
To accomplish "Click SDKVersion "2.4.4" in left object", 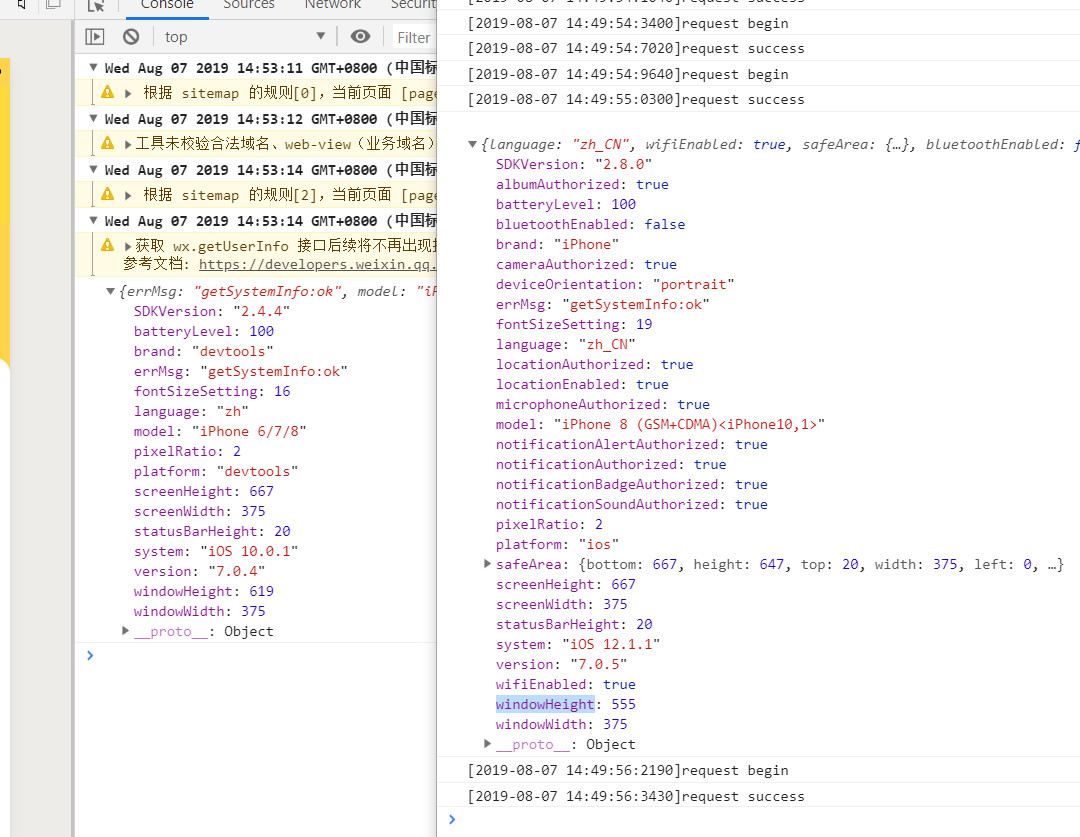I will tap(212, 311).
